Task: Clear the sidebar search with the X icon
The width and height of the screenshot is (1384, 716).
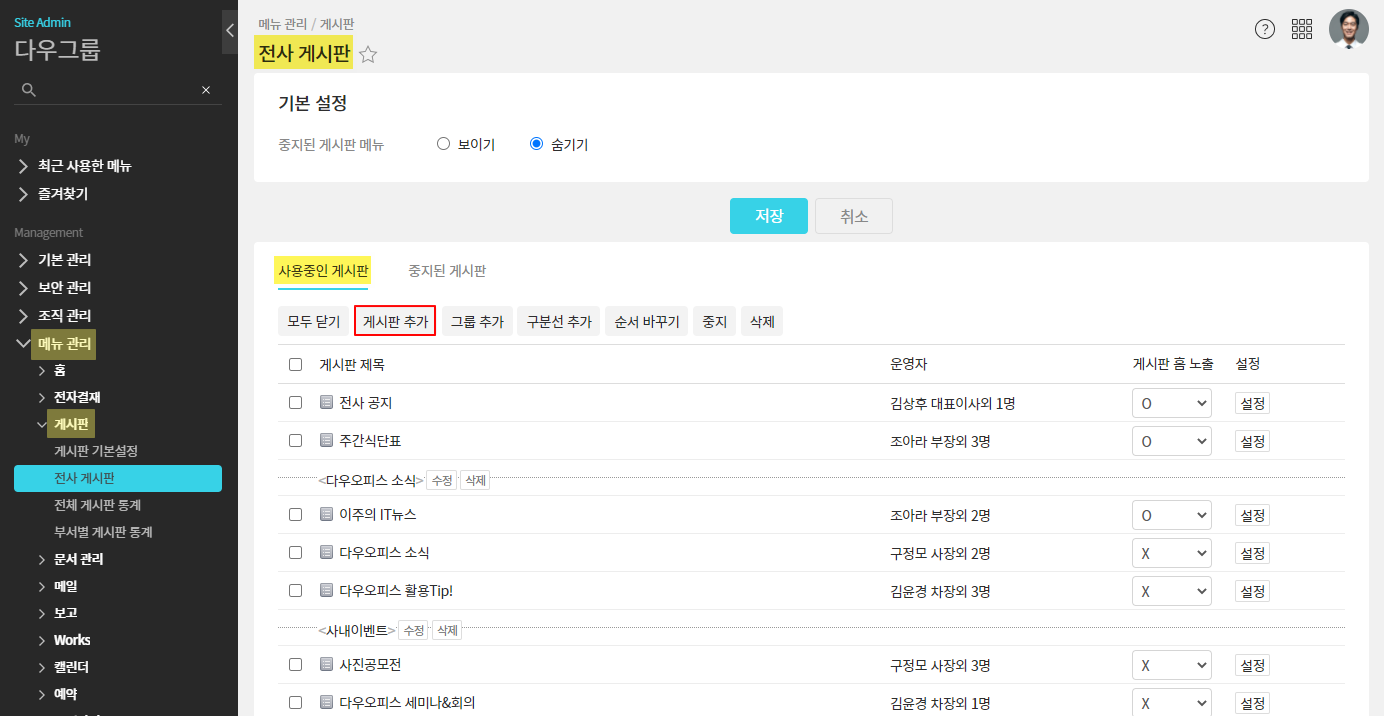Action: (x=206, y=90)
